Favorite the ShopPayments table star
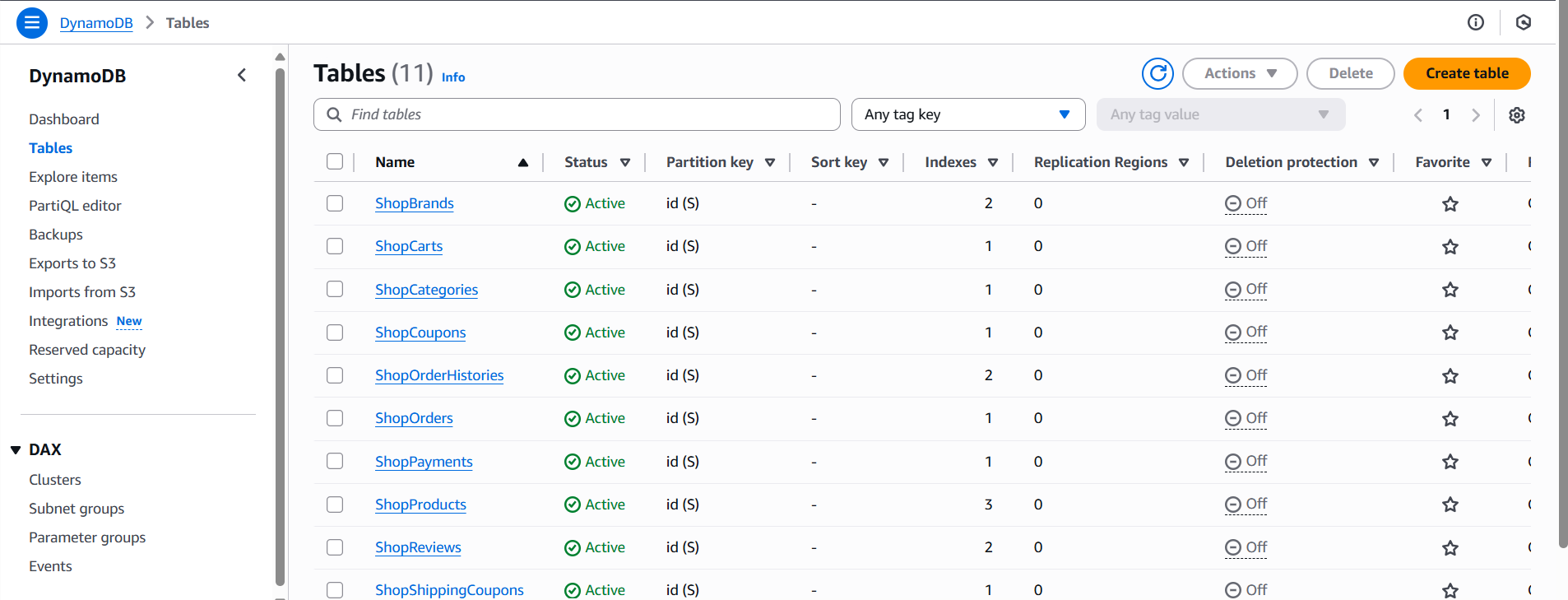This screenshot has height=600, width=1568. 1450,462
